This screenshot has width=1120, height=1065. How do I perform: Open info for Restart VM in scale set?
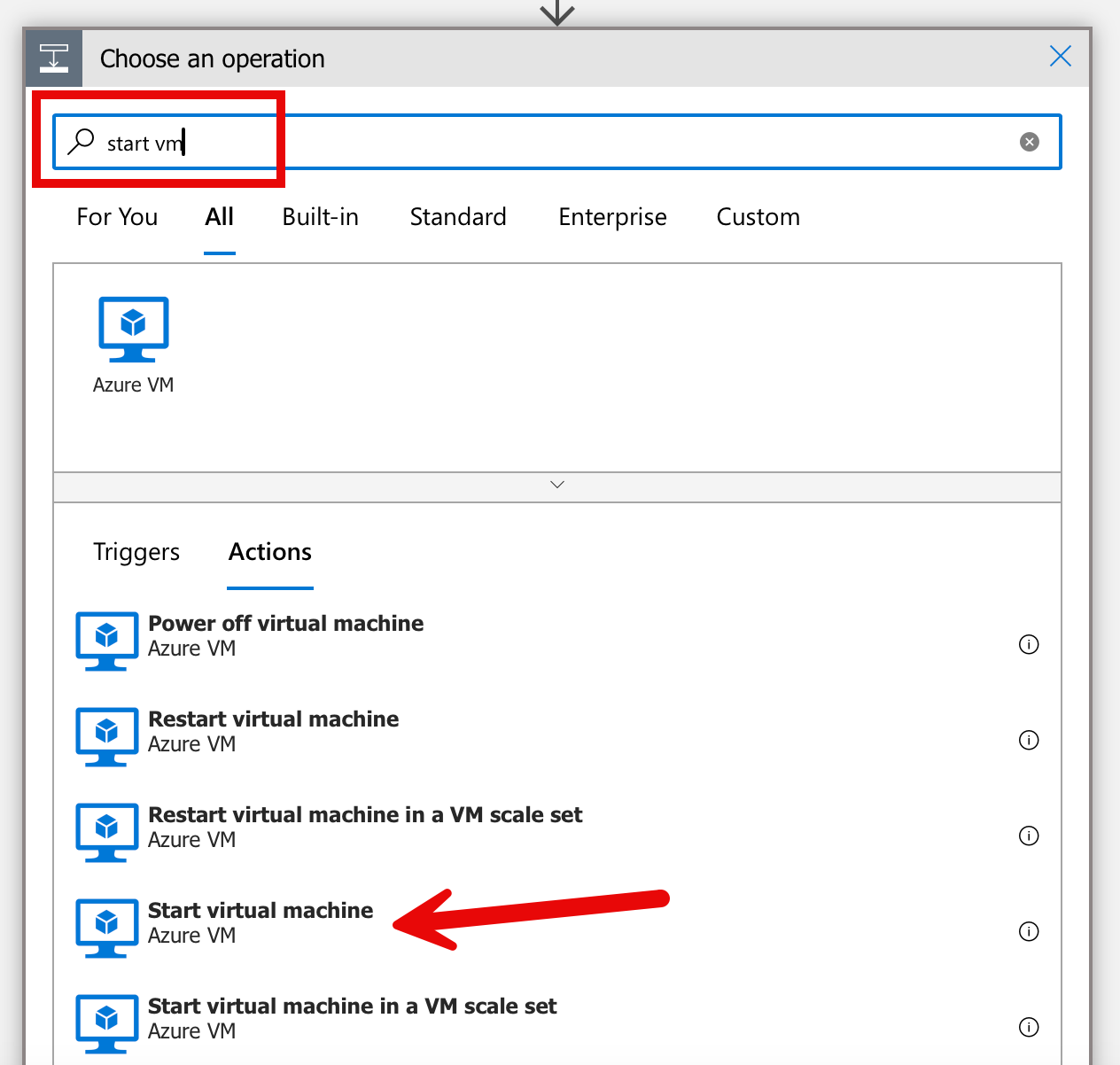click(1028, 836)
